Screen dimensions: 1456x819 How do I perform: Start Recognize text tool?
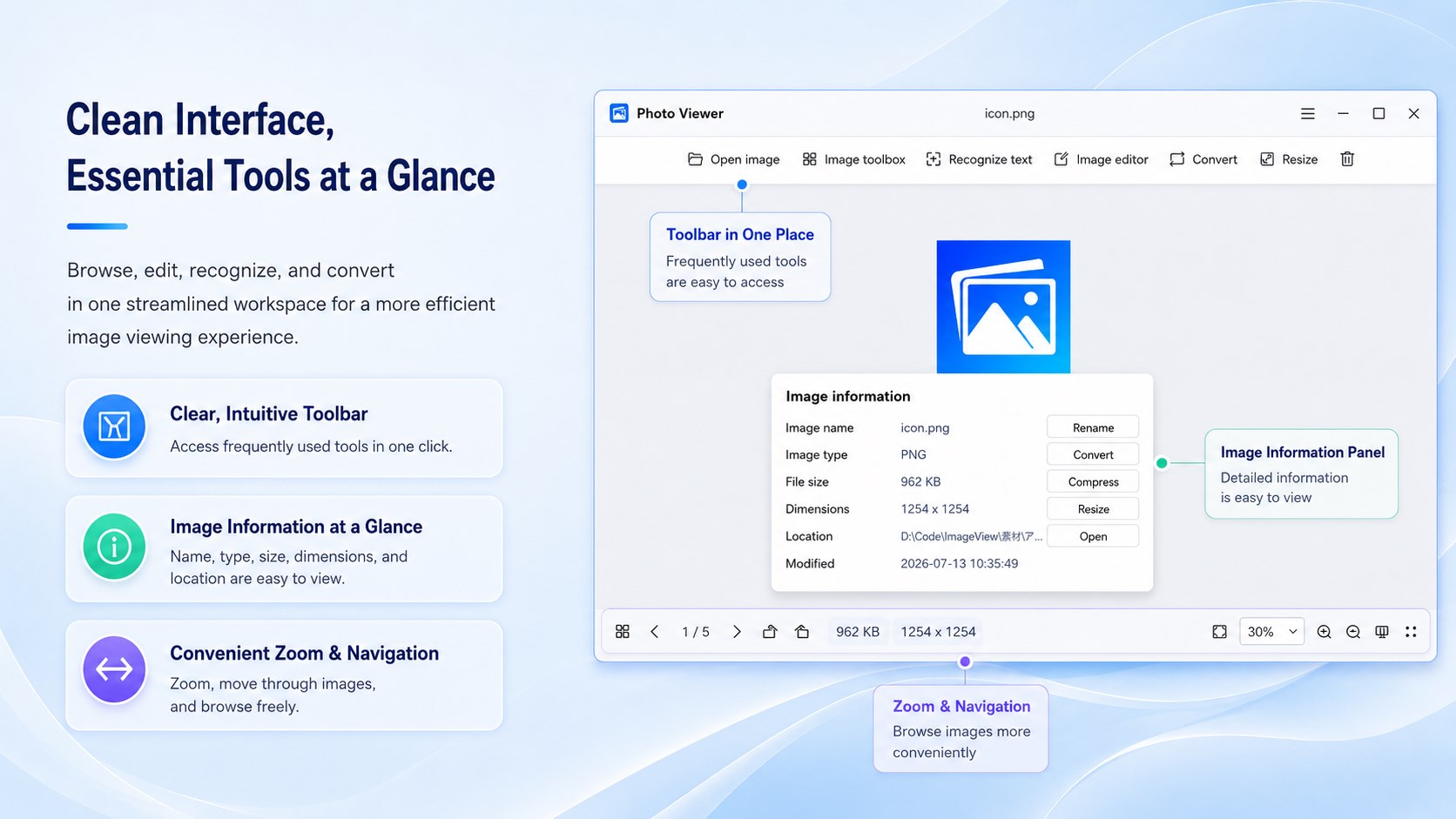[x=979, y=159]
